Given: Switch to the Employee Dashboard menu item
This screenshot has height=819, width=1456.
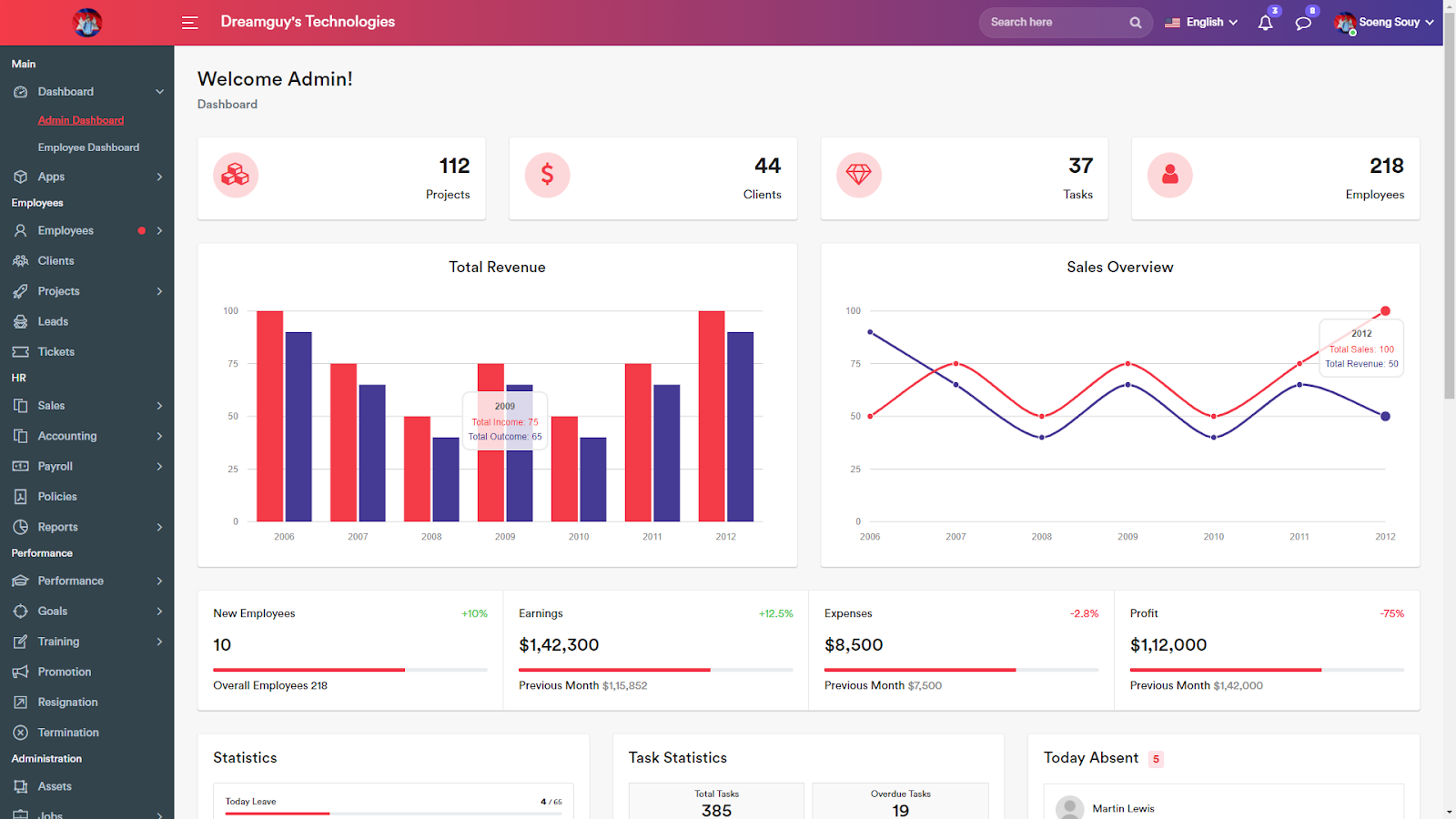Looking at the screenshot, I should (x=88, y=147).
